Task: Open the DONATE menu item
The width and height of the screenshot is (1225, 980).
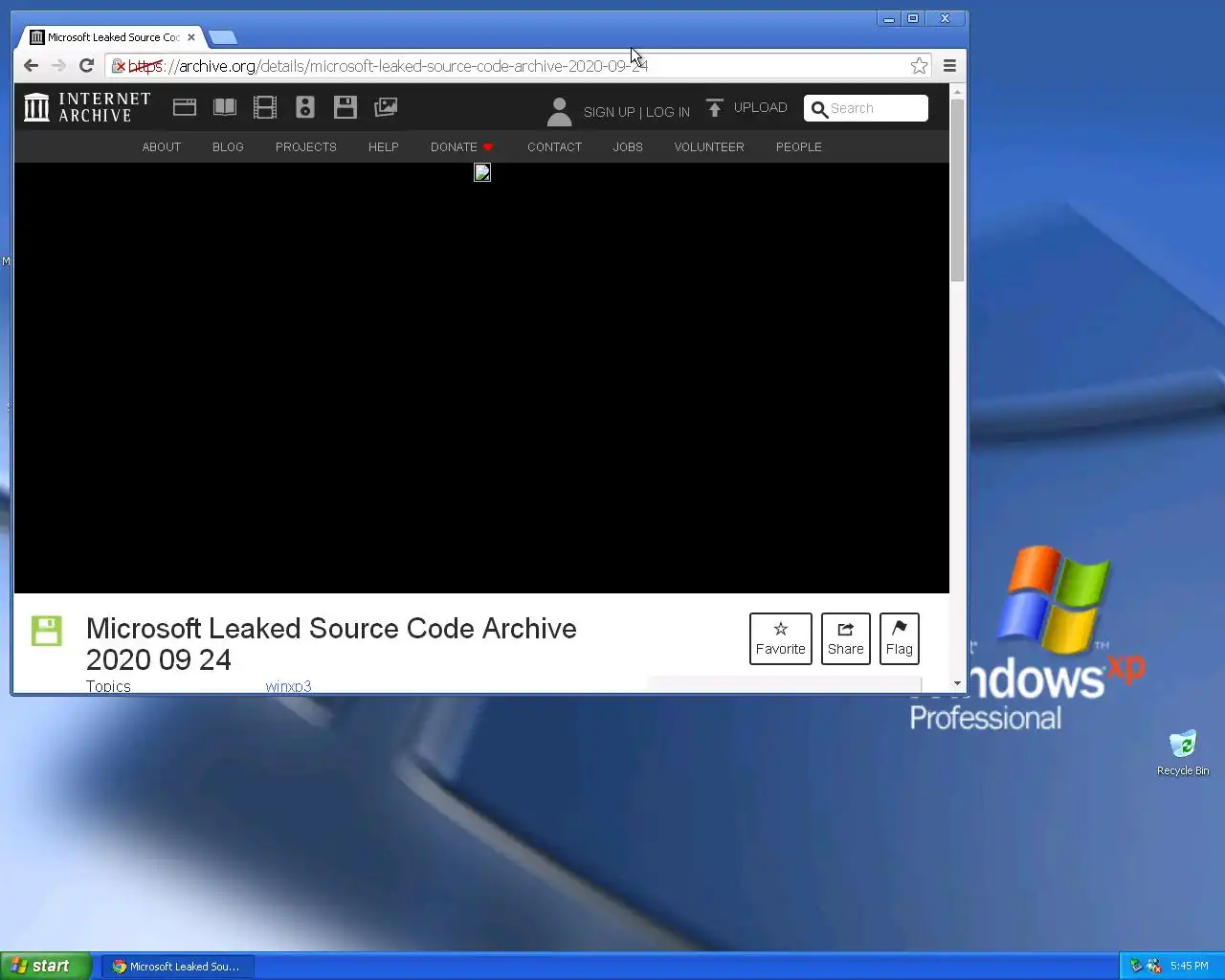Action: pyautogui.click(x=454, y=147)
